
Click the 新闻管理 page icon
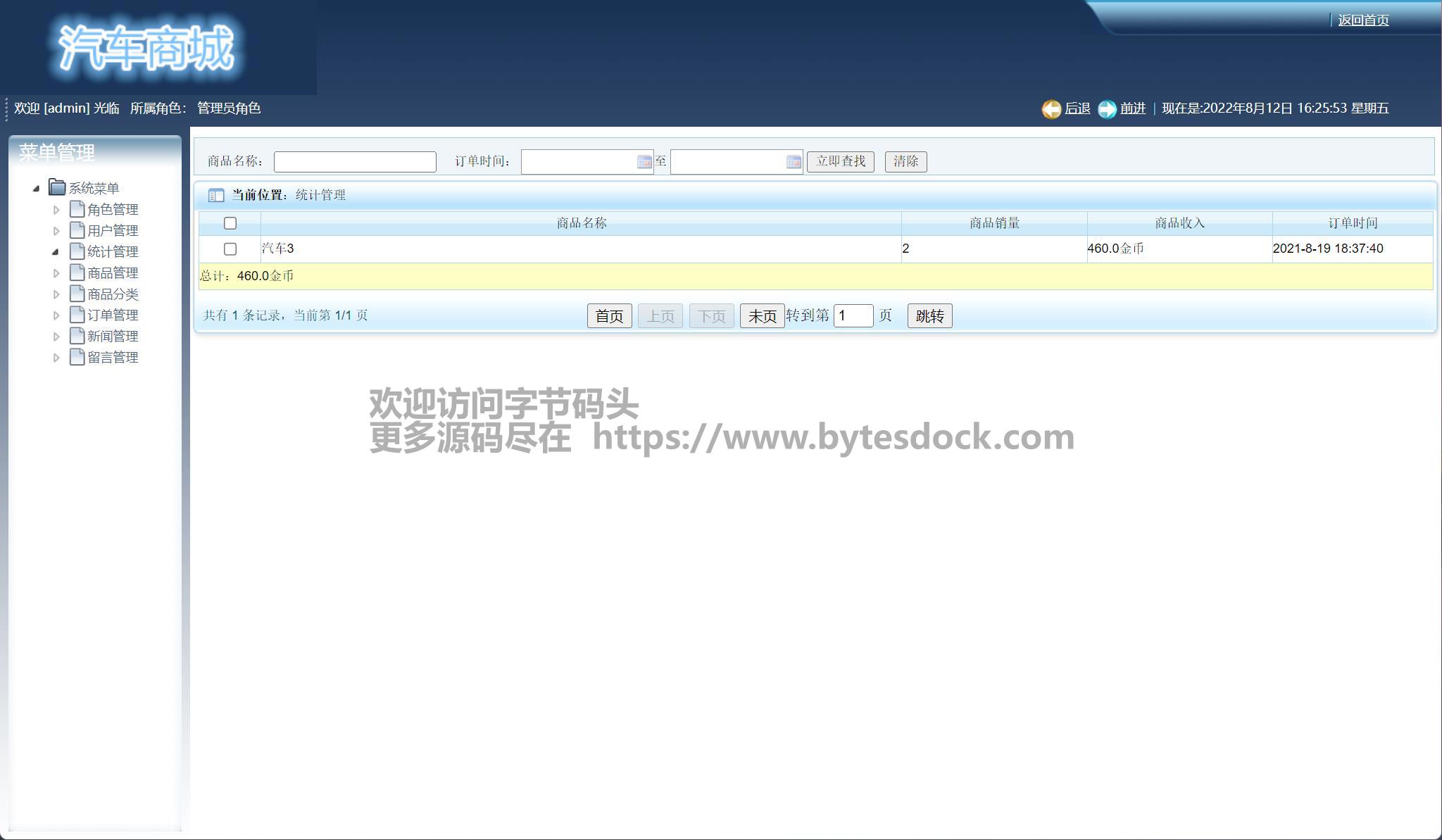coord(77,336)
